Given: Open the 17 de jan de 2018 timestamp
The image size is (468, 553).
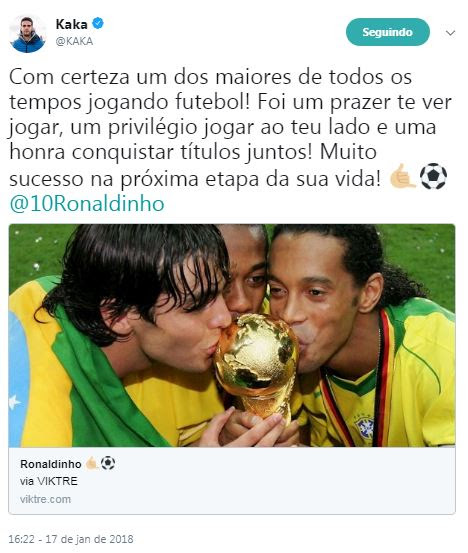Looking at the screenshot, I should coord(90,539).
